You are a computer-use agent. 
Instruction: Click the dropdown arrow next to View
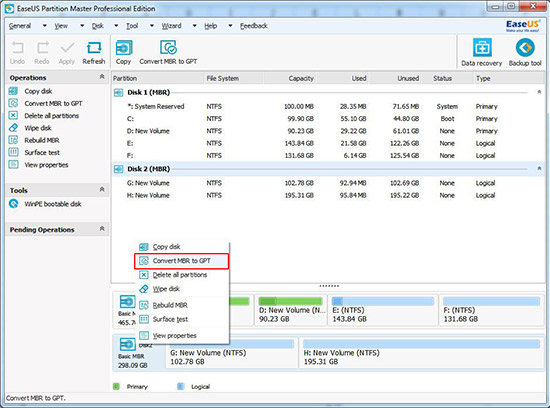(82, 26)
